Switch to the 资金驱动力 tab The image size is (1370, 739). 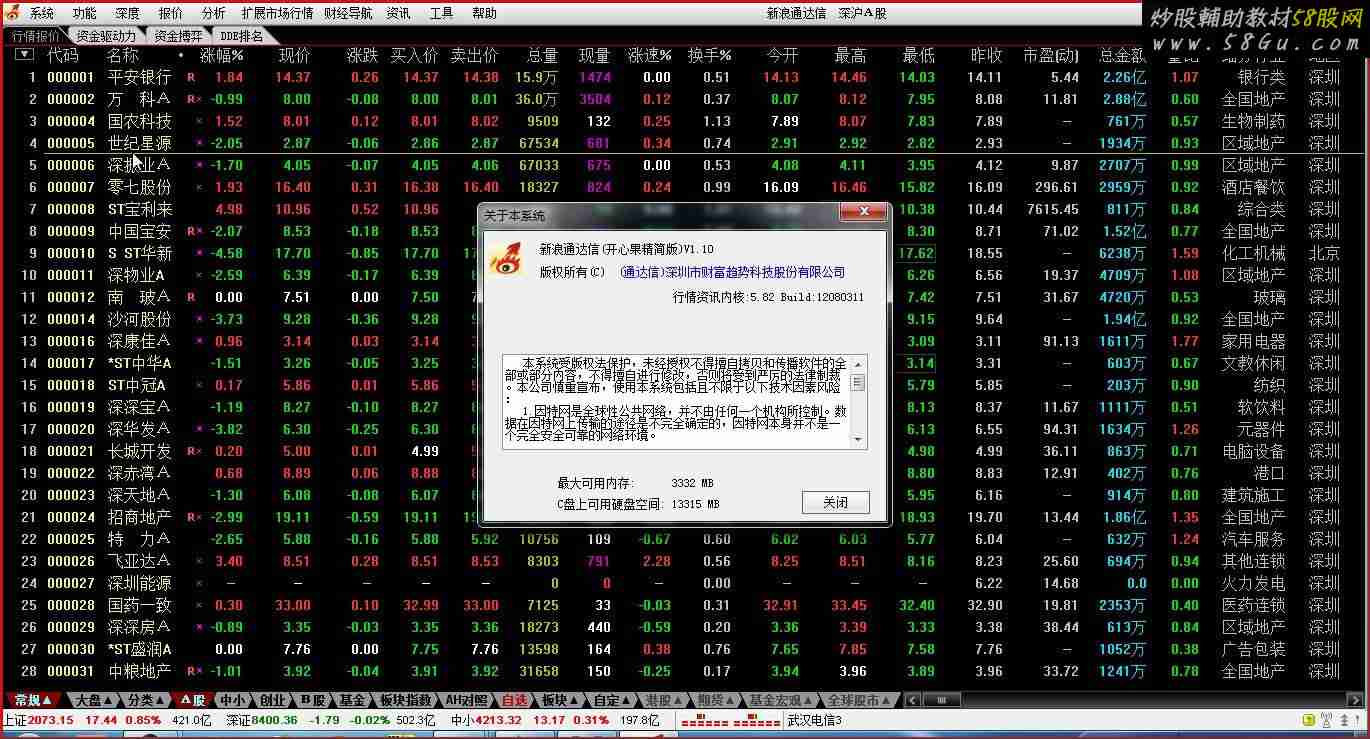click(x=106, y=36)
